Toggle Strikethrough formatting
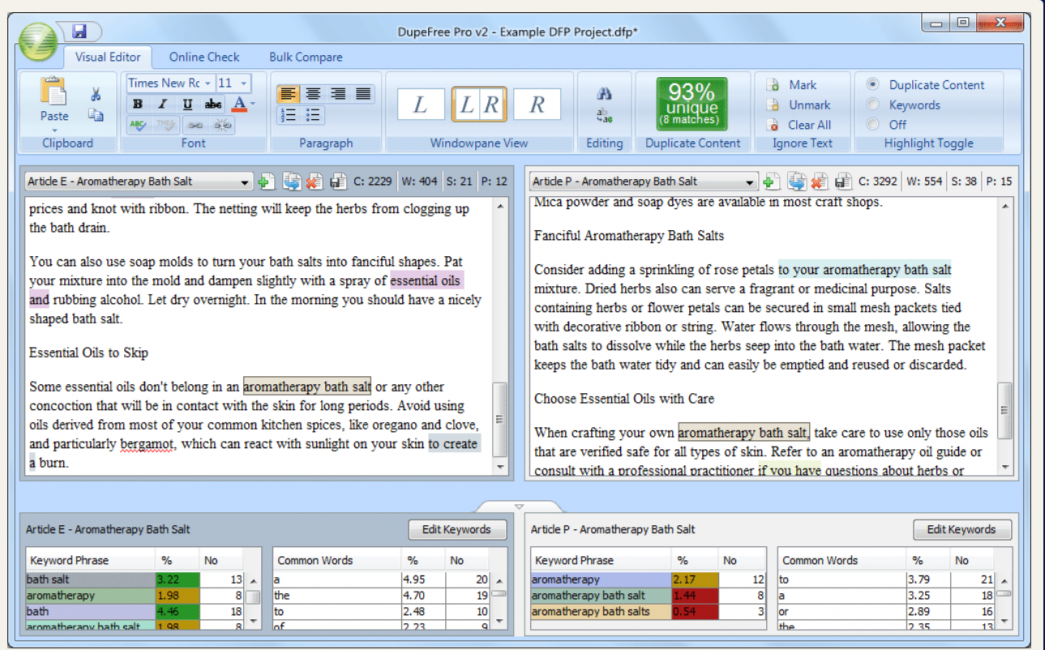This screenshot has width=1045, height=650. (x=213, y=104)
